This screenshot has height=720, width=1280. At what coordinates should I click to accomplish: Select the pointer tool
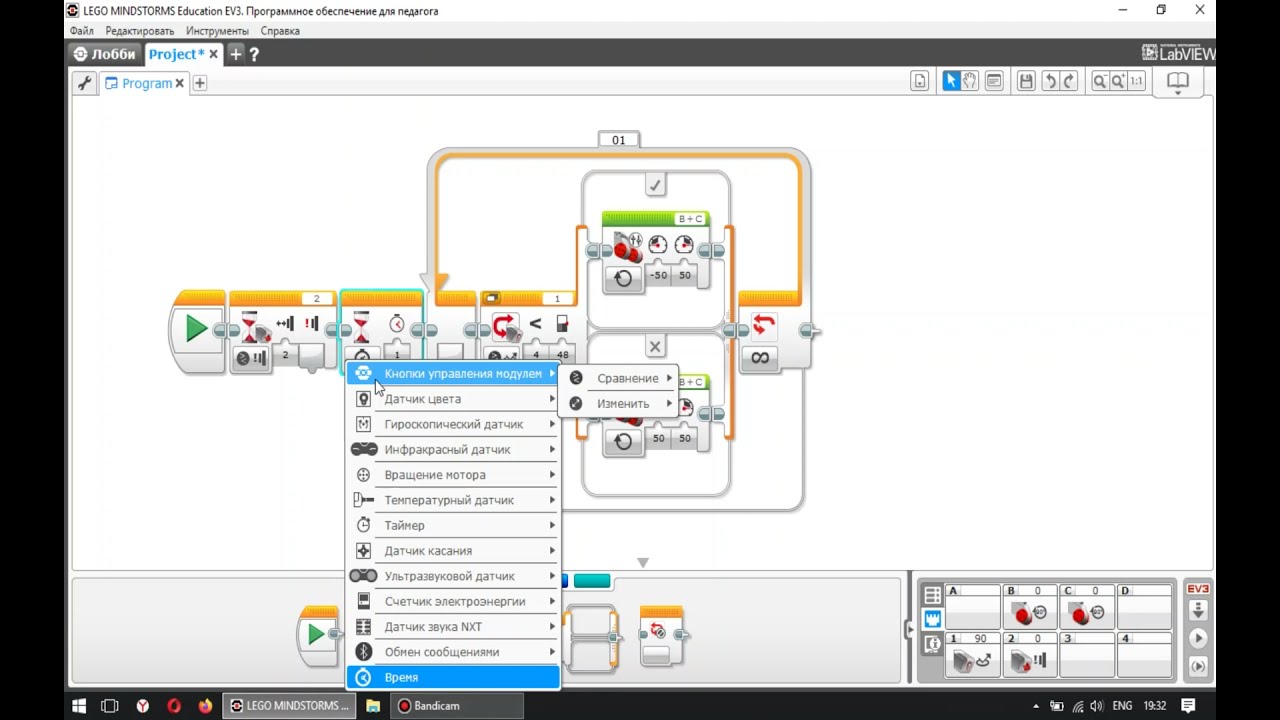950,82
